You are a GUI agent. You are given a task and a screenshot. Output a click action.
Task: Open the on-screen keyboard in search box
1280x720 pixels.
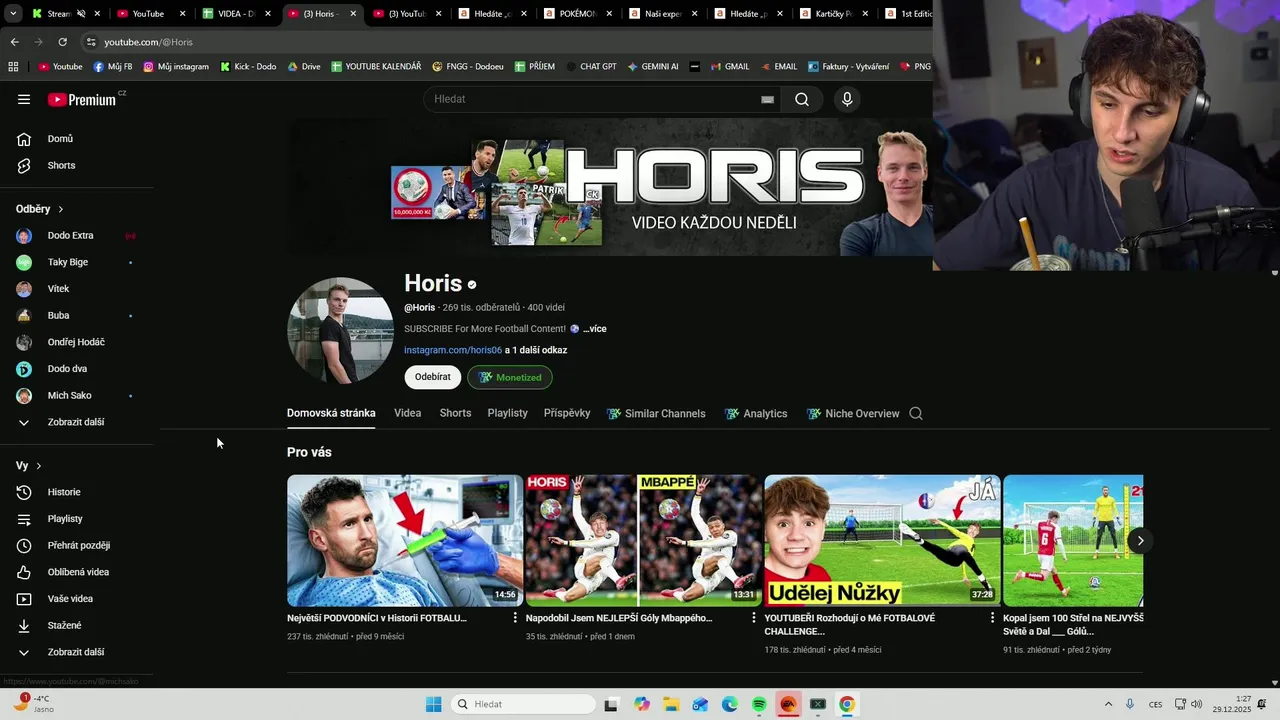point(767,99)
